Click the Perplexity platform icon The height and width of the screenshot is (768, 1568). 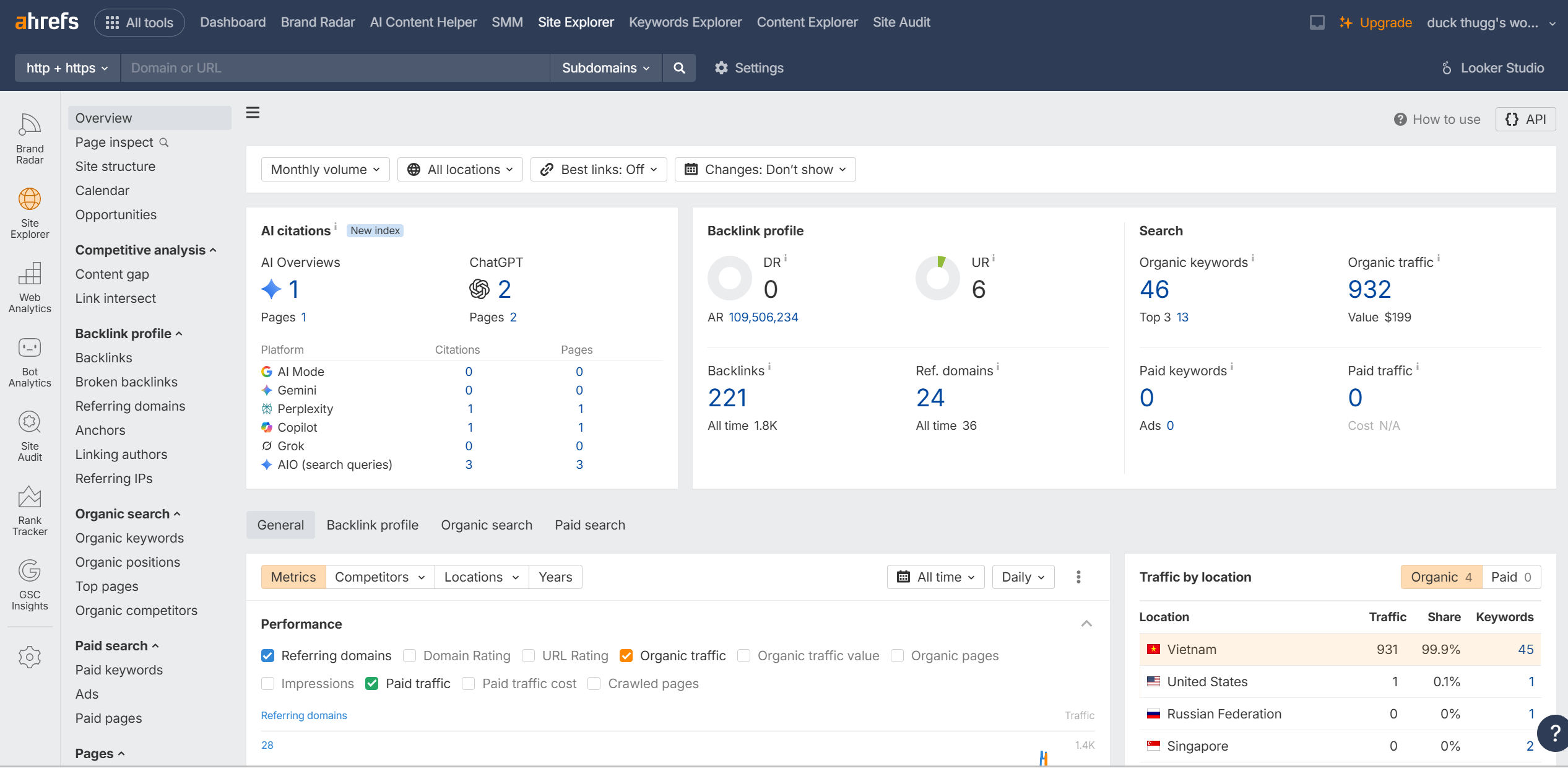[x=267, y=409]
